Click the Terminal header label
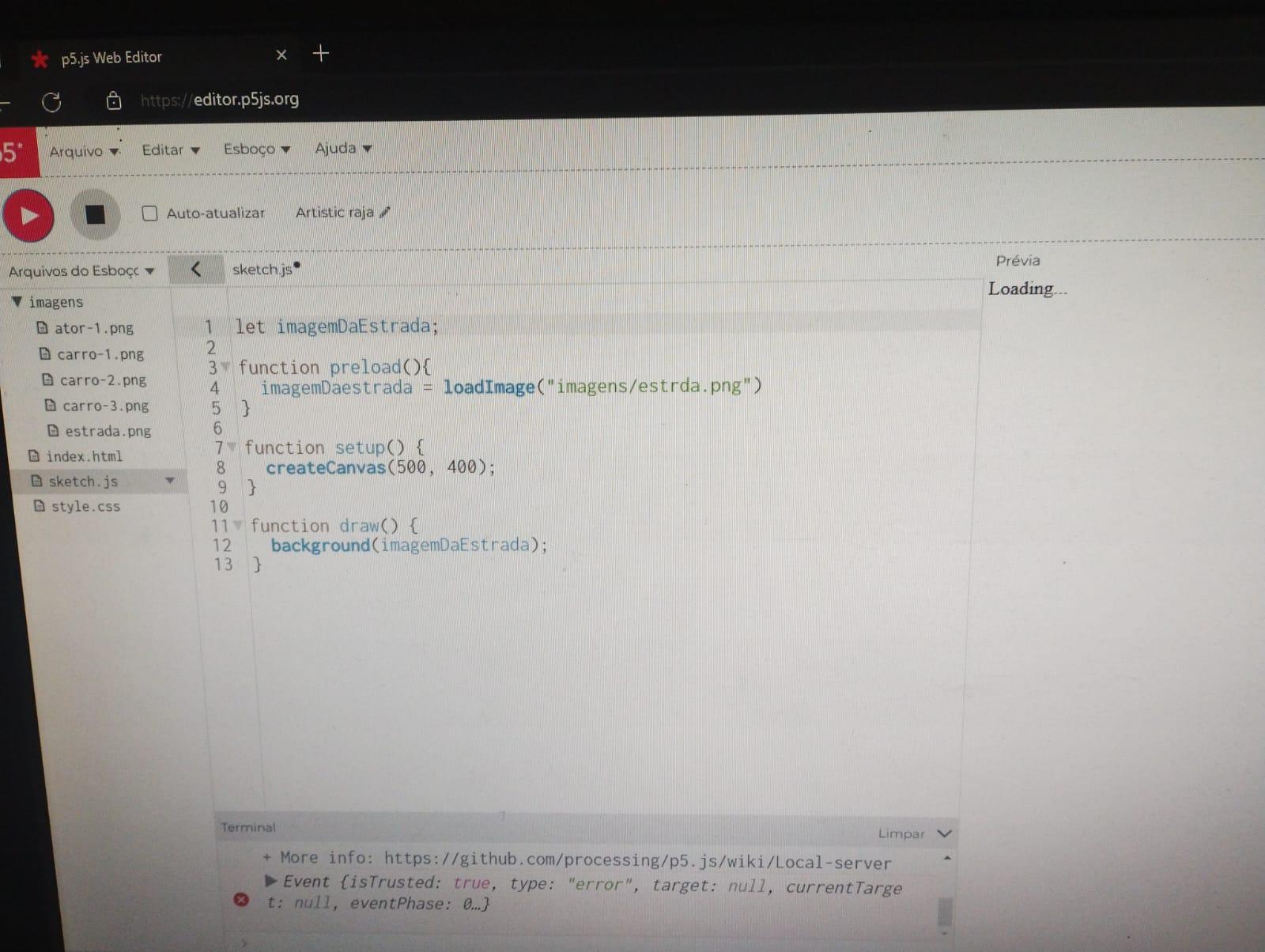Viewport: 1265px width, 952px height. pos(248,827)
